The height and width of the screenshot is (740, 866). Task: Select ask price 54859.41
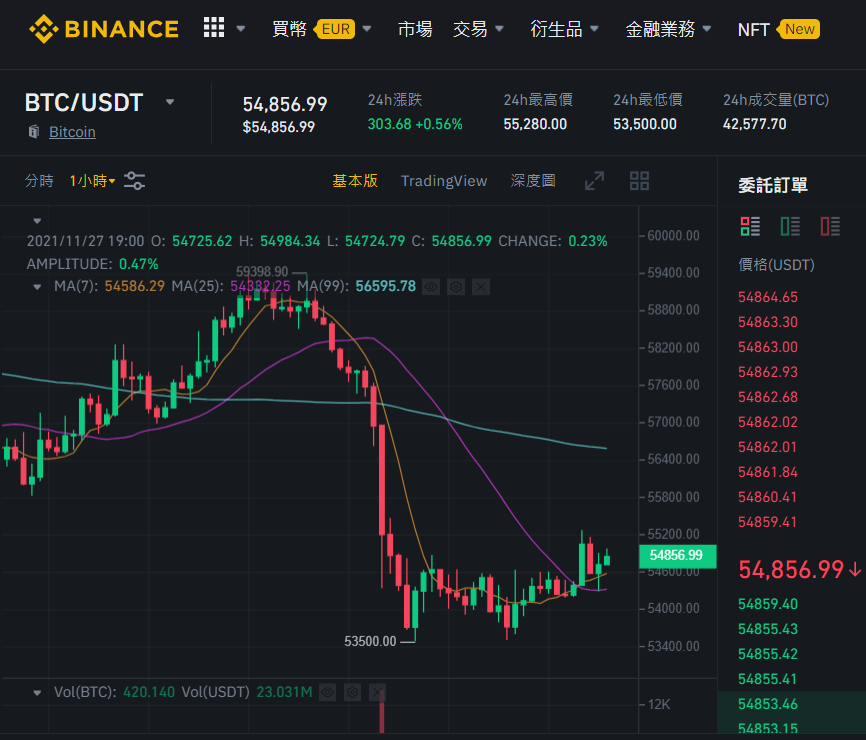[x=768, y=522]
